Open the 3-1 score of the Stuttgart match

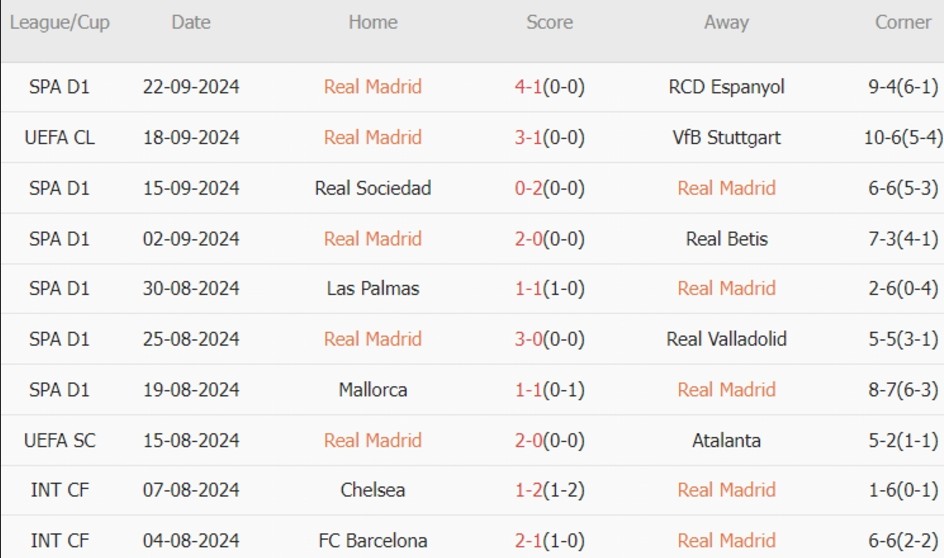(x=528, y=137)
